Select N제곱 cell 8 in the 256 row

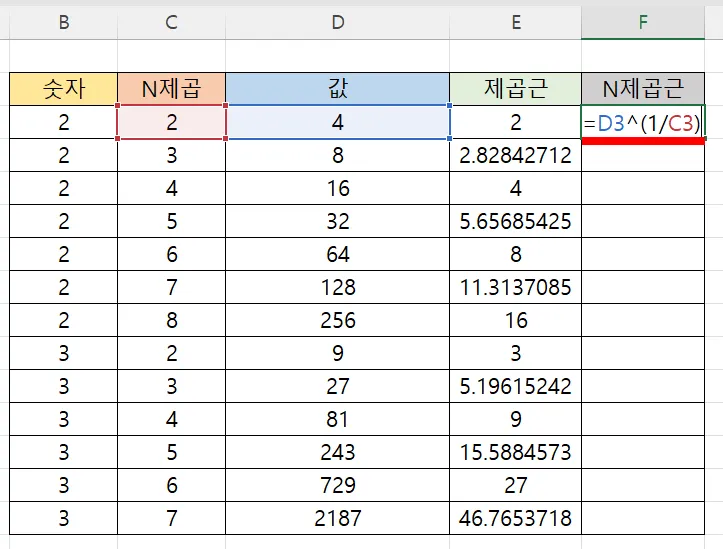(x=172, y=320)
